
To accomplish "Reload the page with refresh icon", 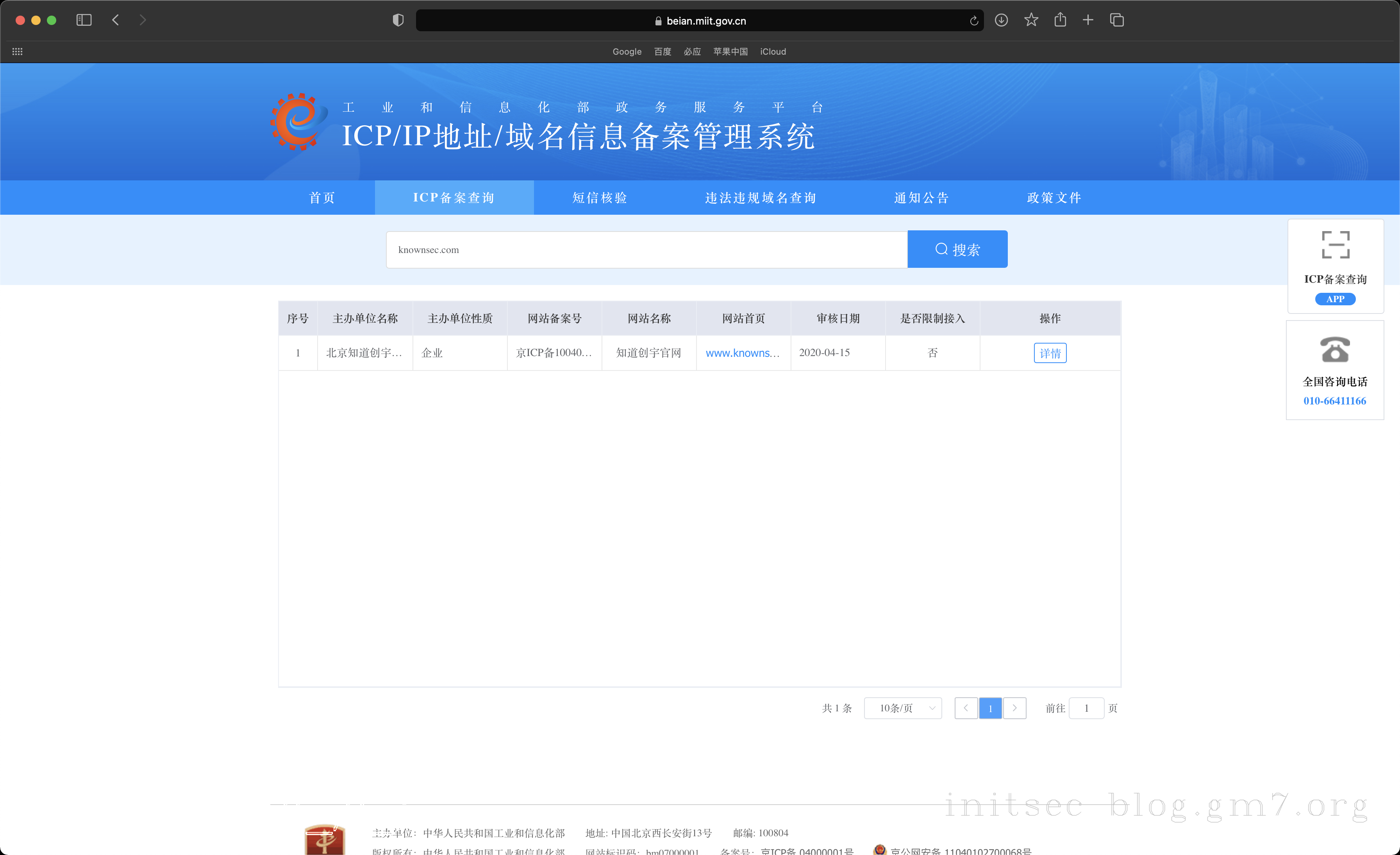I will (973, 21).
